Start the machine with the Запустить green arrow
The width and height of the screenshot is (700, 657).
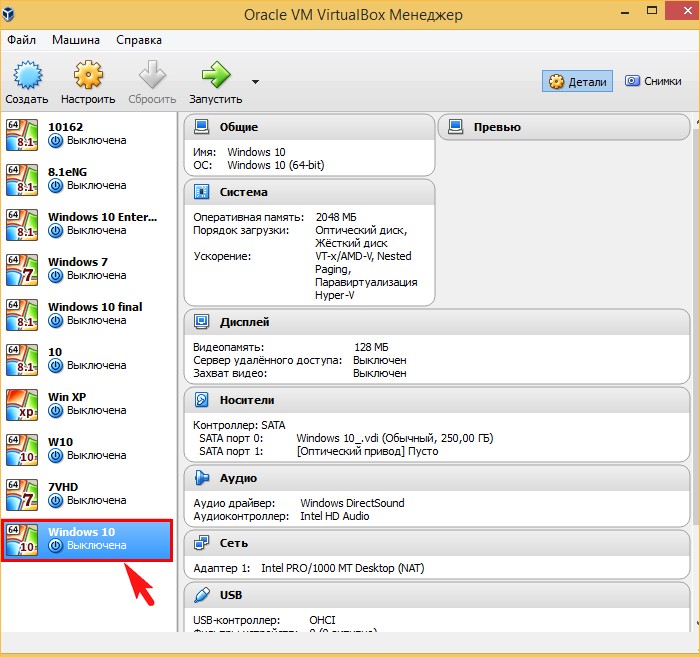(x=216, y=75)
